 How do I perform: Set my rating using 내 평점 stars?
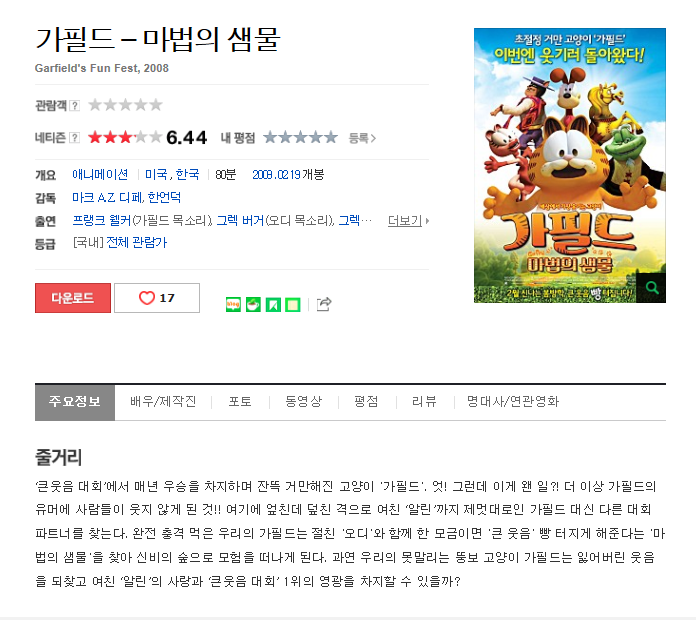click(x=301, y=138)
